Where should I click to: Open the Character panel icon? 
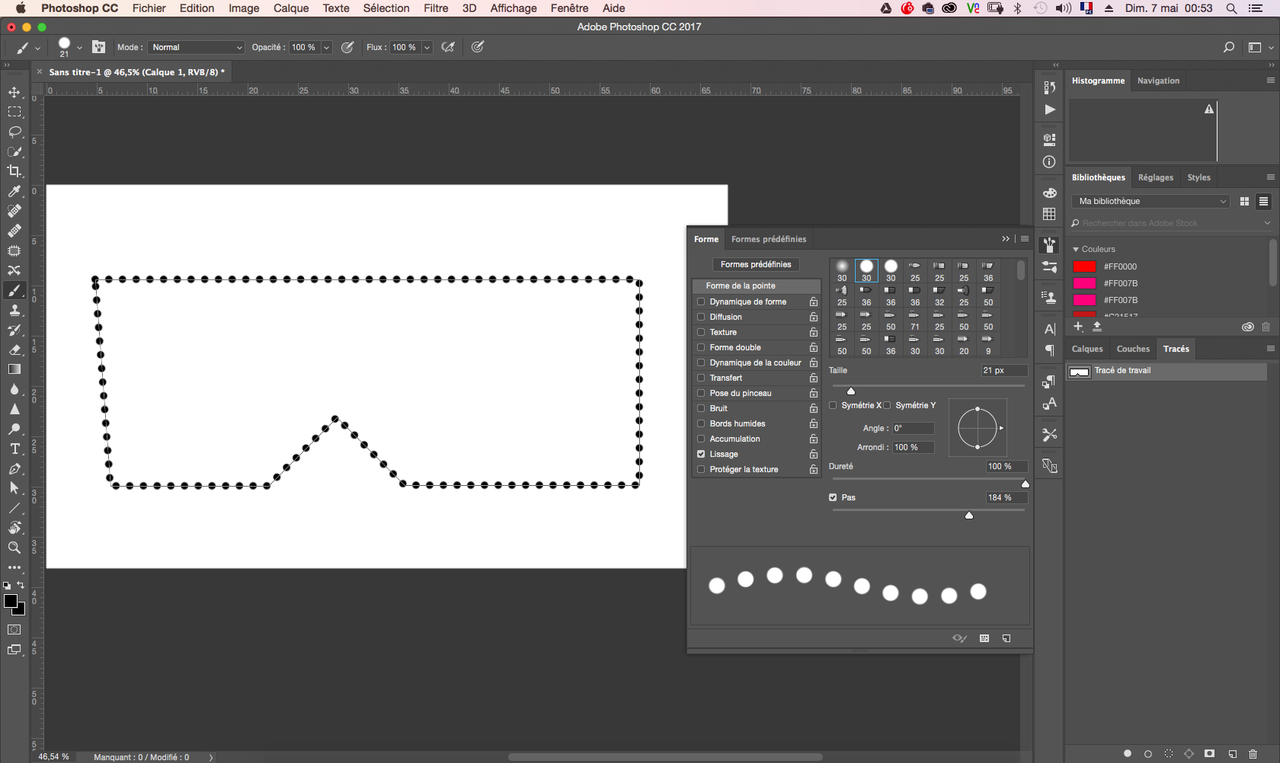[1049, 329]
